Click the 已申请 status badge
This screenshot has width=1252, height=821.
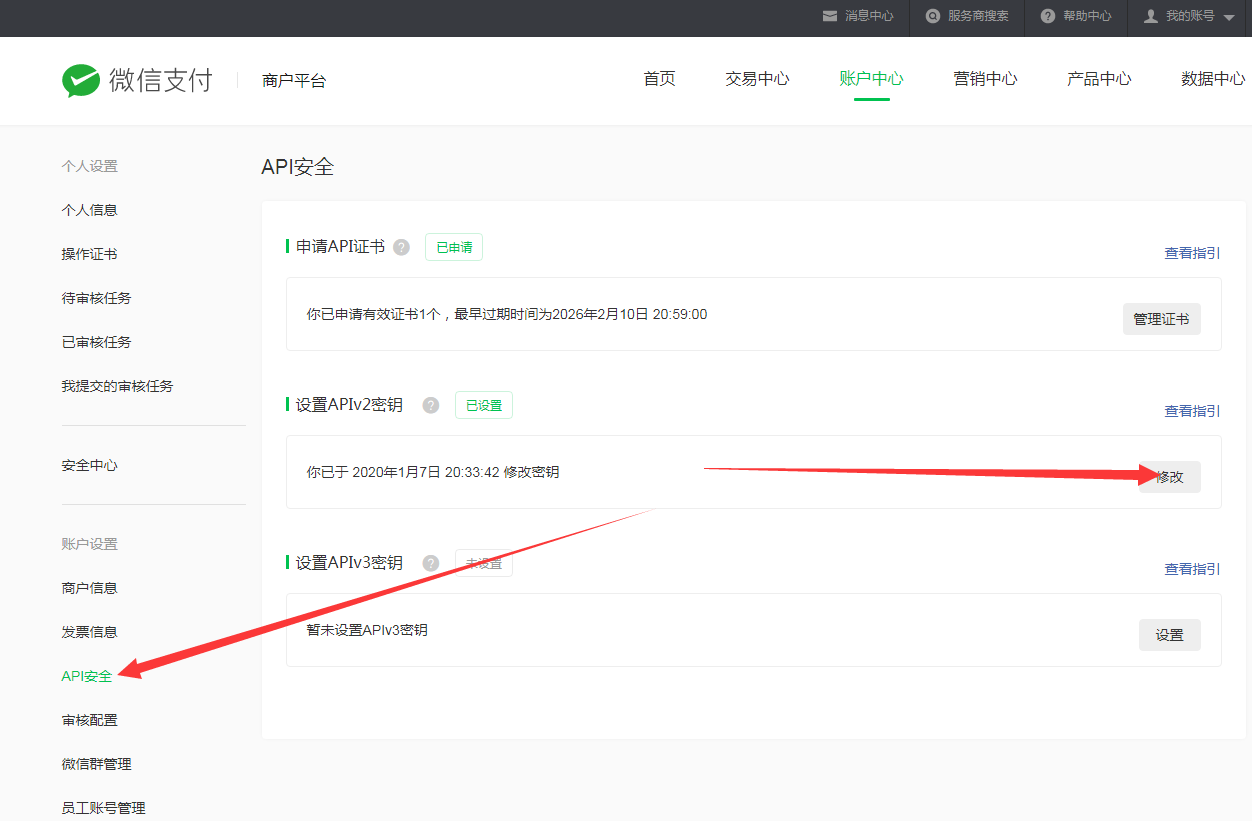[x=454, y=247]
